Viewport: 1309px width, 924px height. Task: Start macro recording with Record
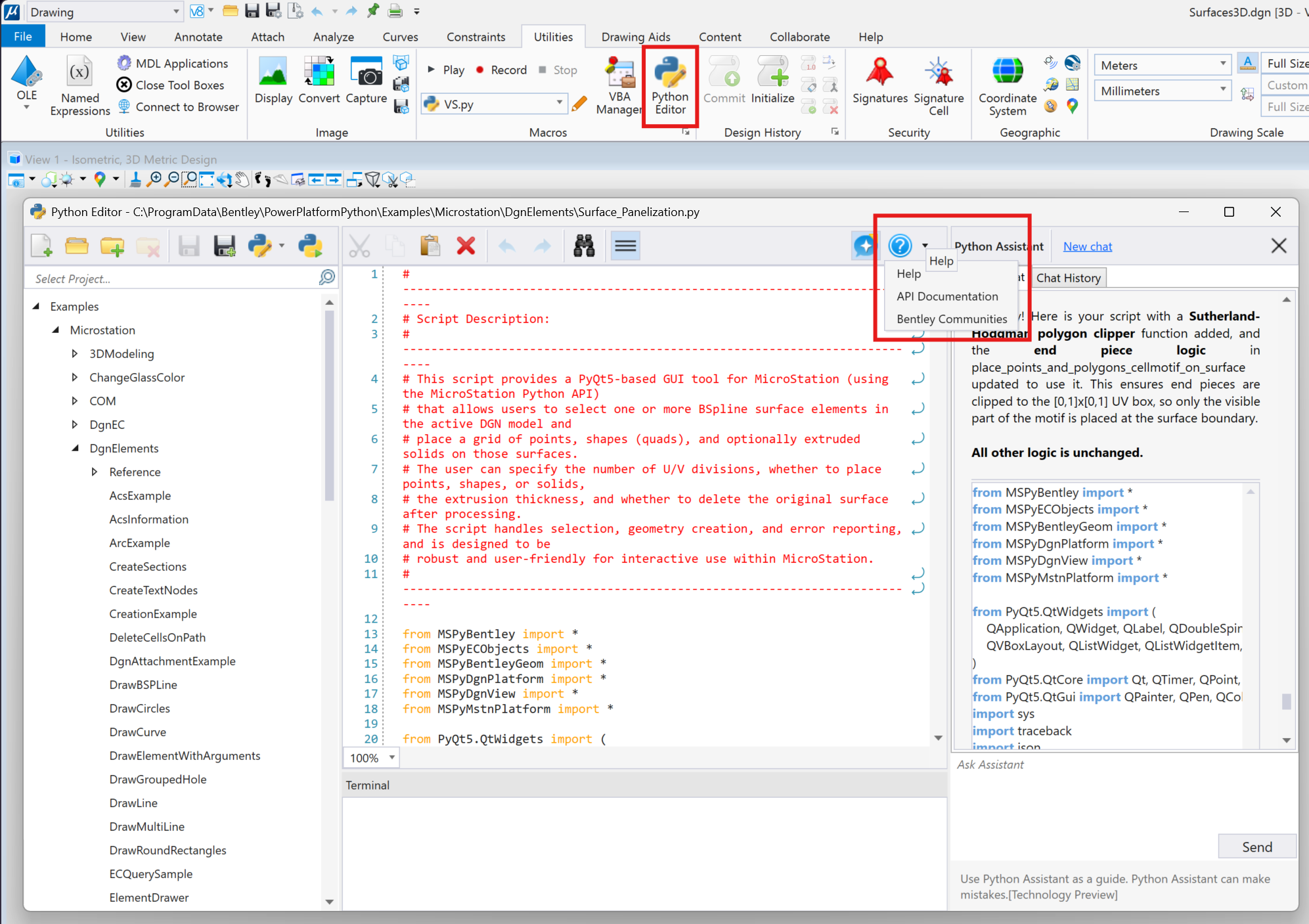(x=501, y=70)
